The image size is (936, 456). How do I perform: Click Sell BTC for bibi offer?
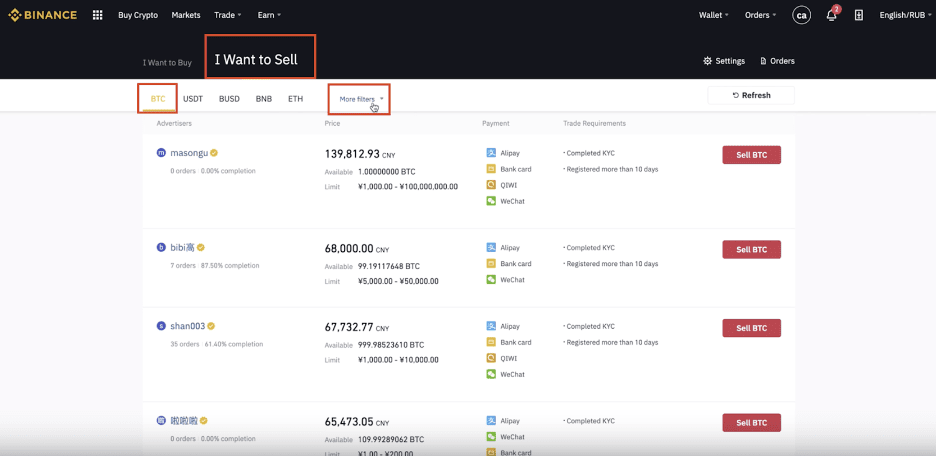click(x=752, y=249)
